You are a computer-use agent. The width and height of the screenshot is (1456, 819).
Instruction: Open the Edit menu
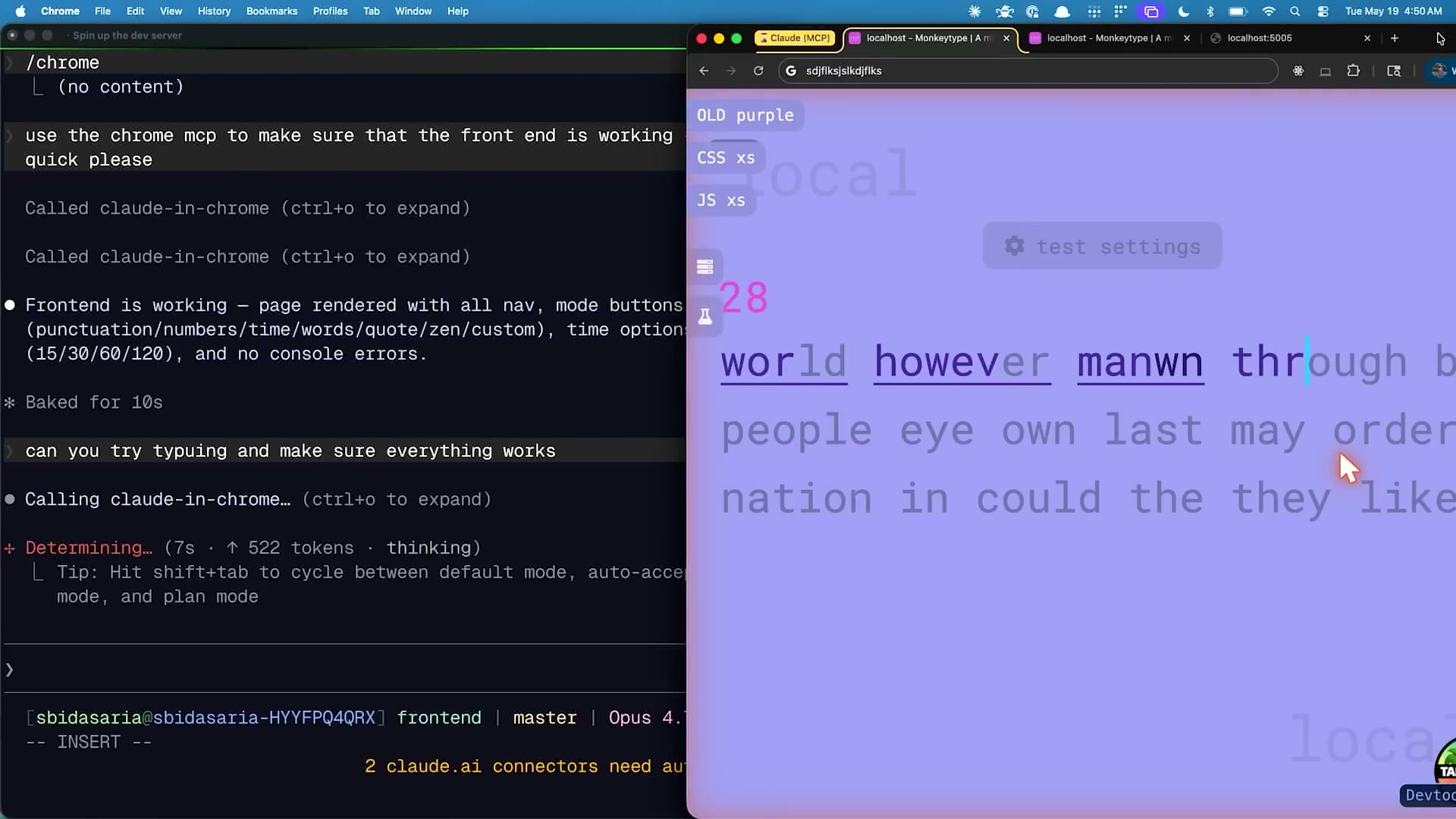135,11
